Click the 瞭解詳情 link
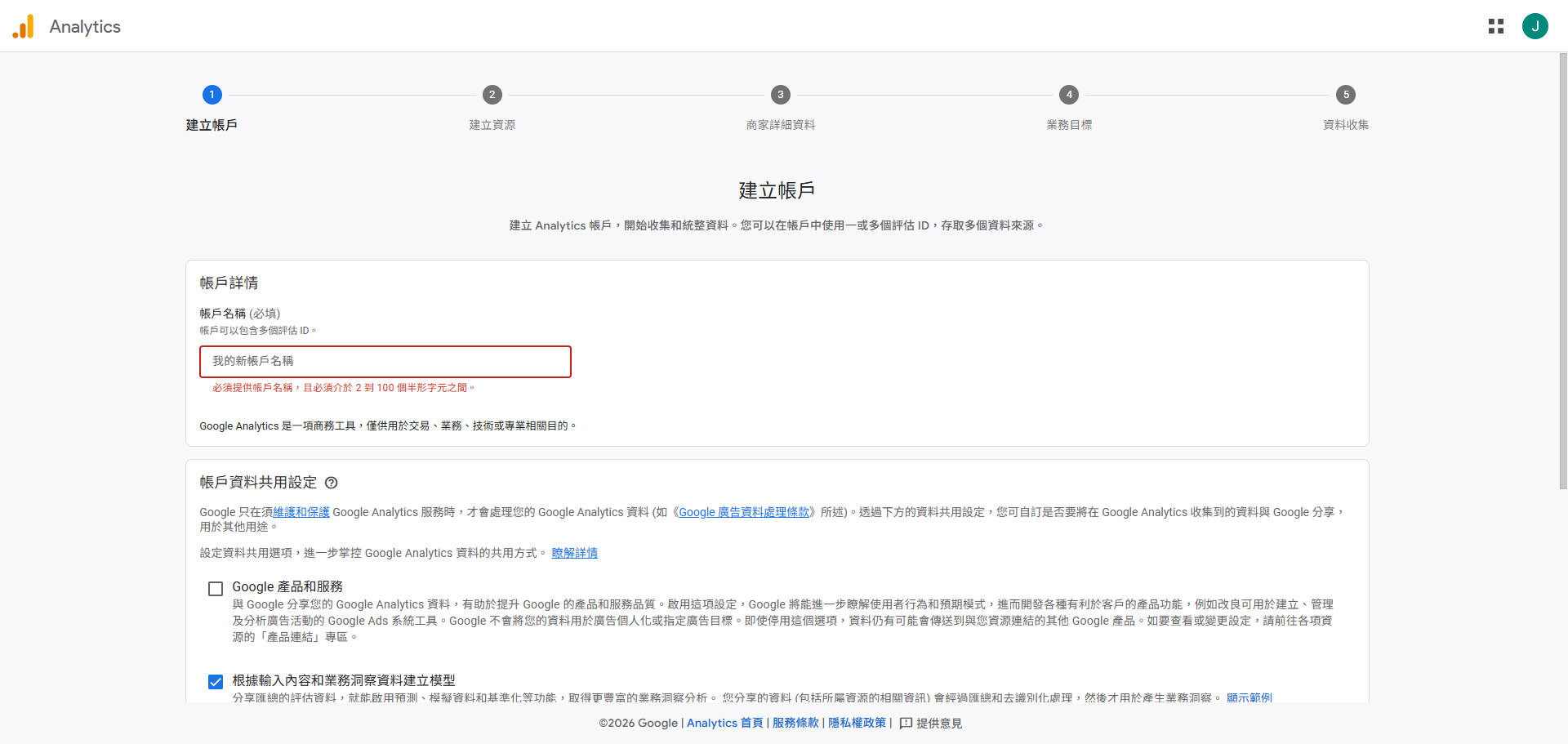This screenshot has height=744, width=1568. tap(574, 553)
